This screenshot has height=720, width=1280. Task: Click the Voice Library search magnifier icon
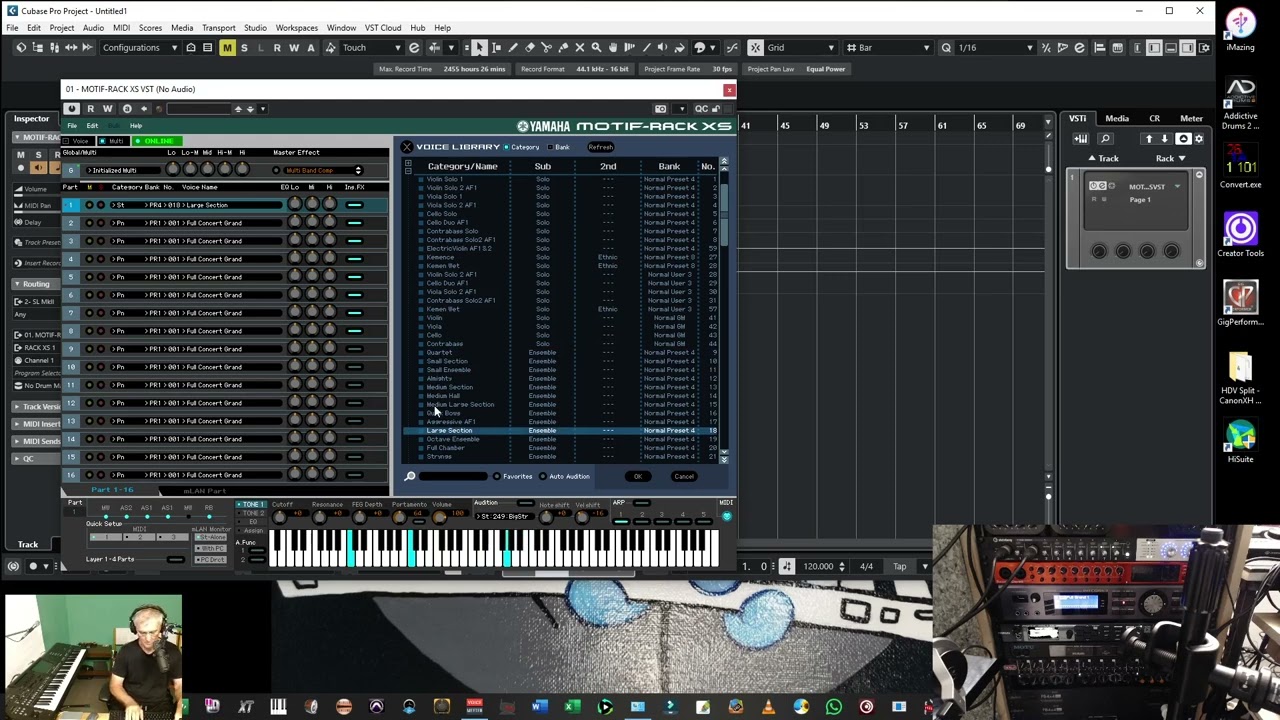click(410, 476)
